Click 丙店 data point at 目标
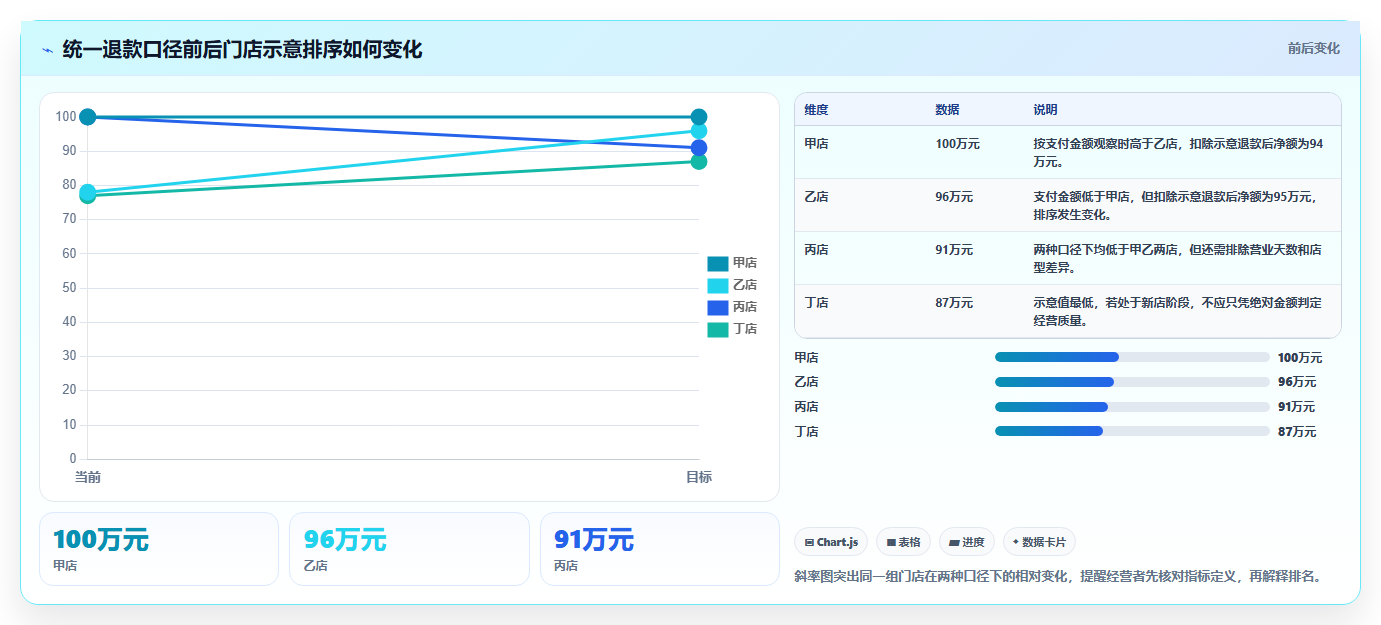 (x=699, y=148)
